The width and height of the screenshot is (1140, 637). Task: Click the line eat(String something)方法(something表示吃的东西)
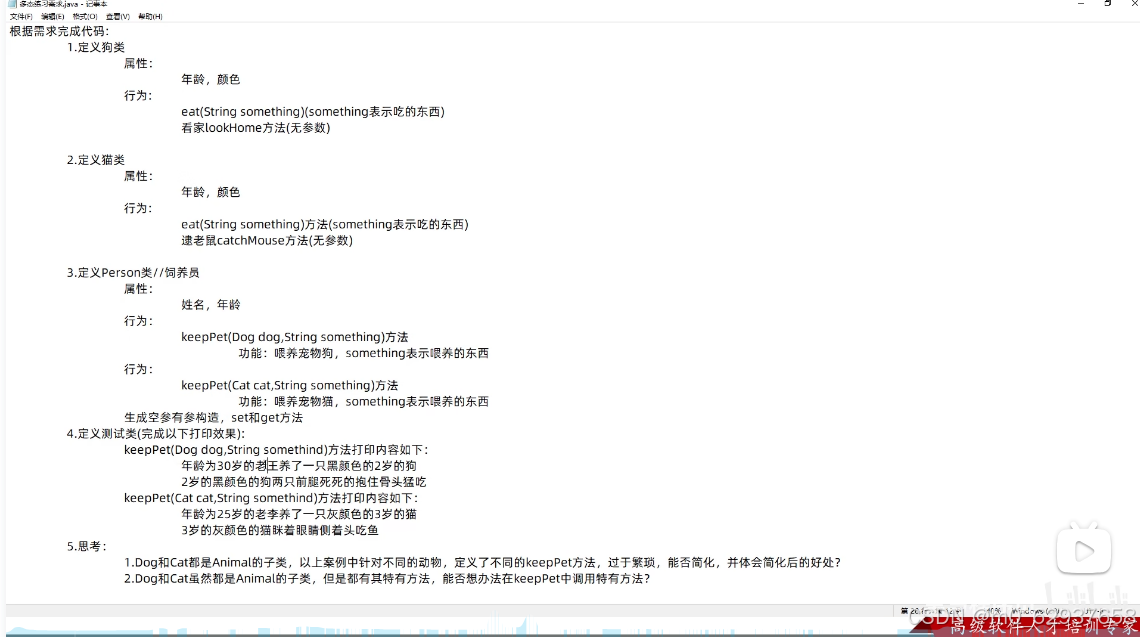[324, 225]
